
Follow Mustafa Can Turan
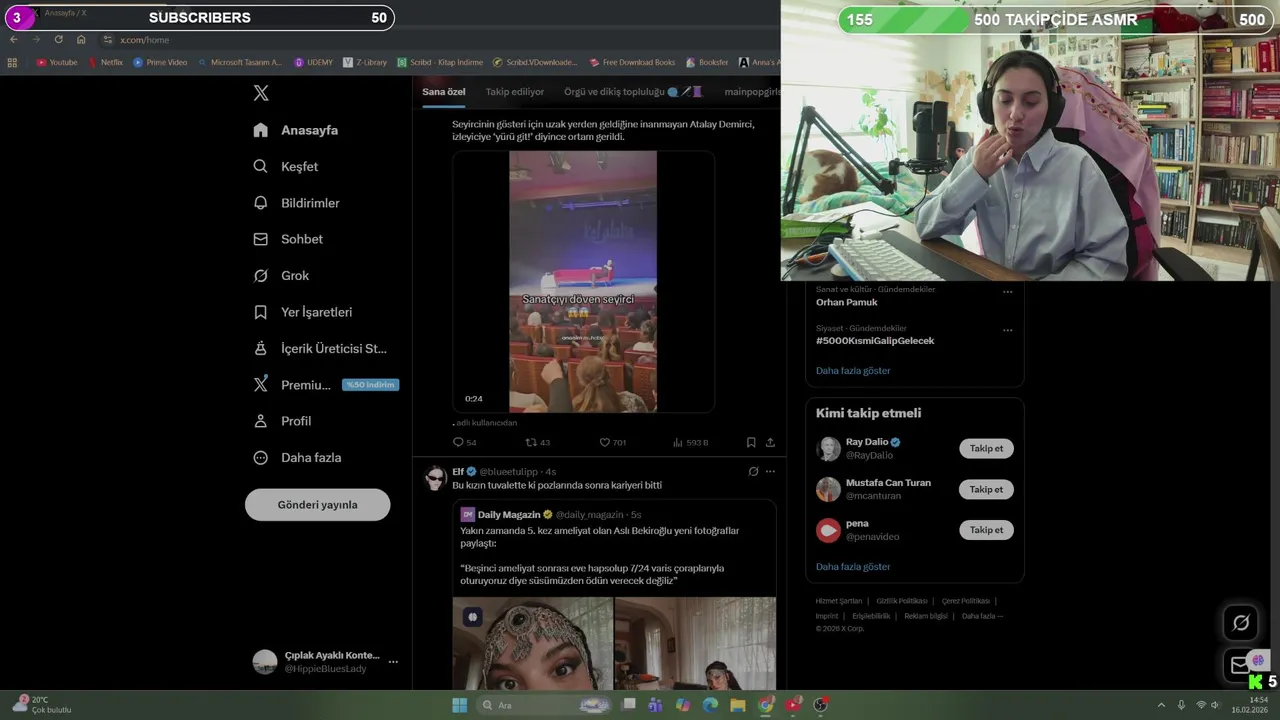[x=986, y=489]
